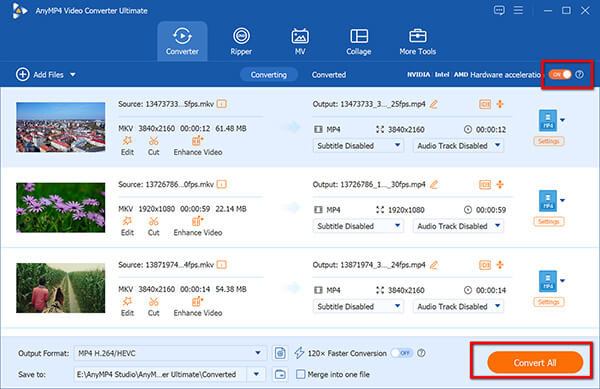
Task: Open the hardware acceleration help icon
Action: coord(580,74)
